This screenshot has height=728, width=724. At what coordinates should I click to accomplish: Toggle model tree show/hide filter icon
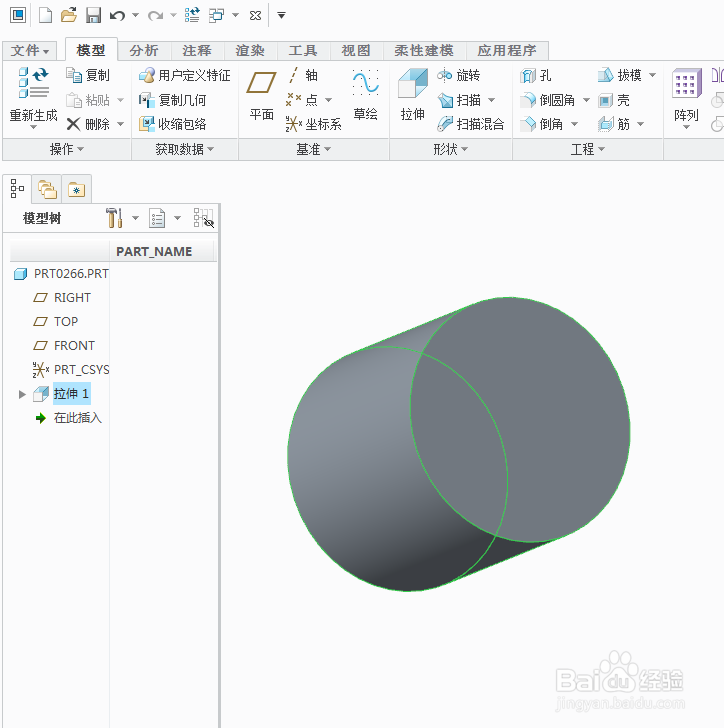tap(203, 218)
